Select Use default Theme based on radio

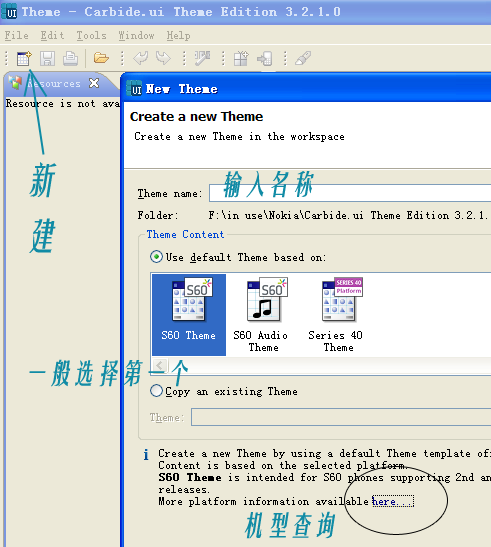click(x=156, y=257)
